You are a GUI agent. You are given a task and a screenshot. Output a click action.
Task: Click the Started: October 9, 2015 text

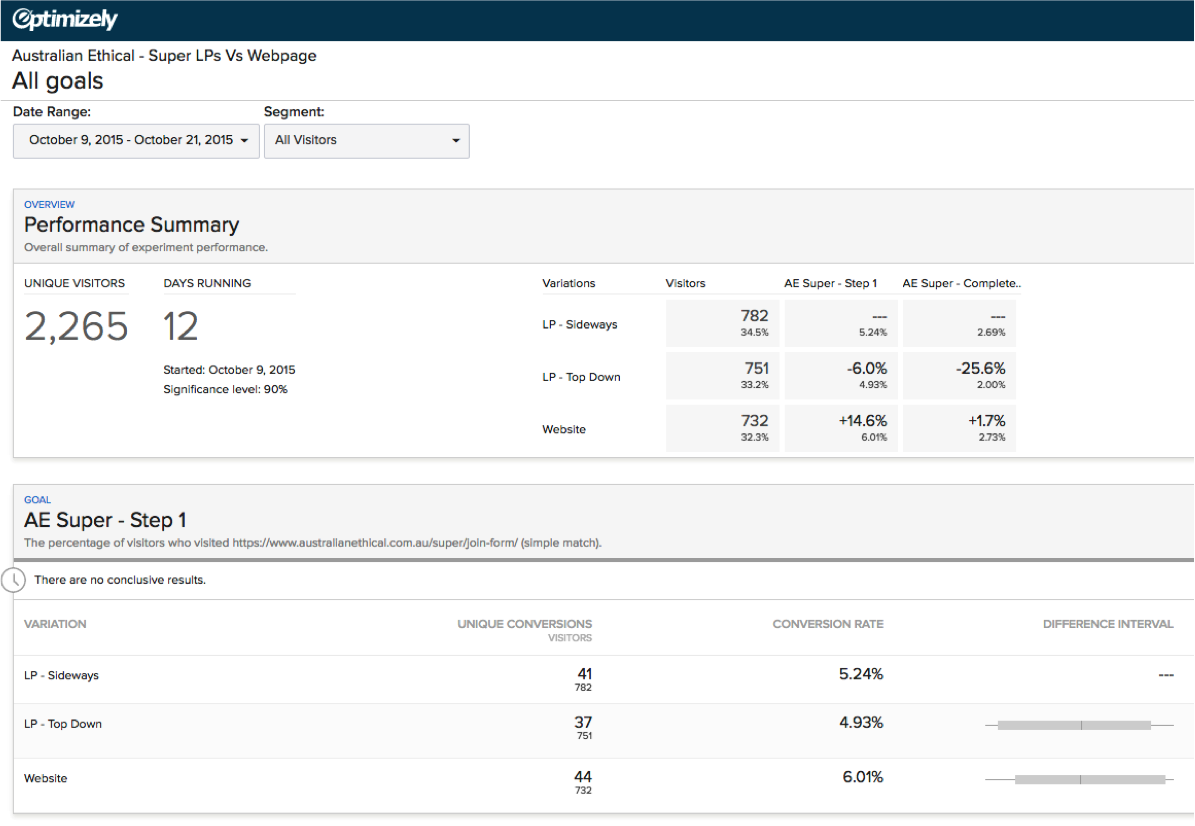[229, 370]
